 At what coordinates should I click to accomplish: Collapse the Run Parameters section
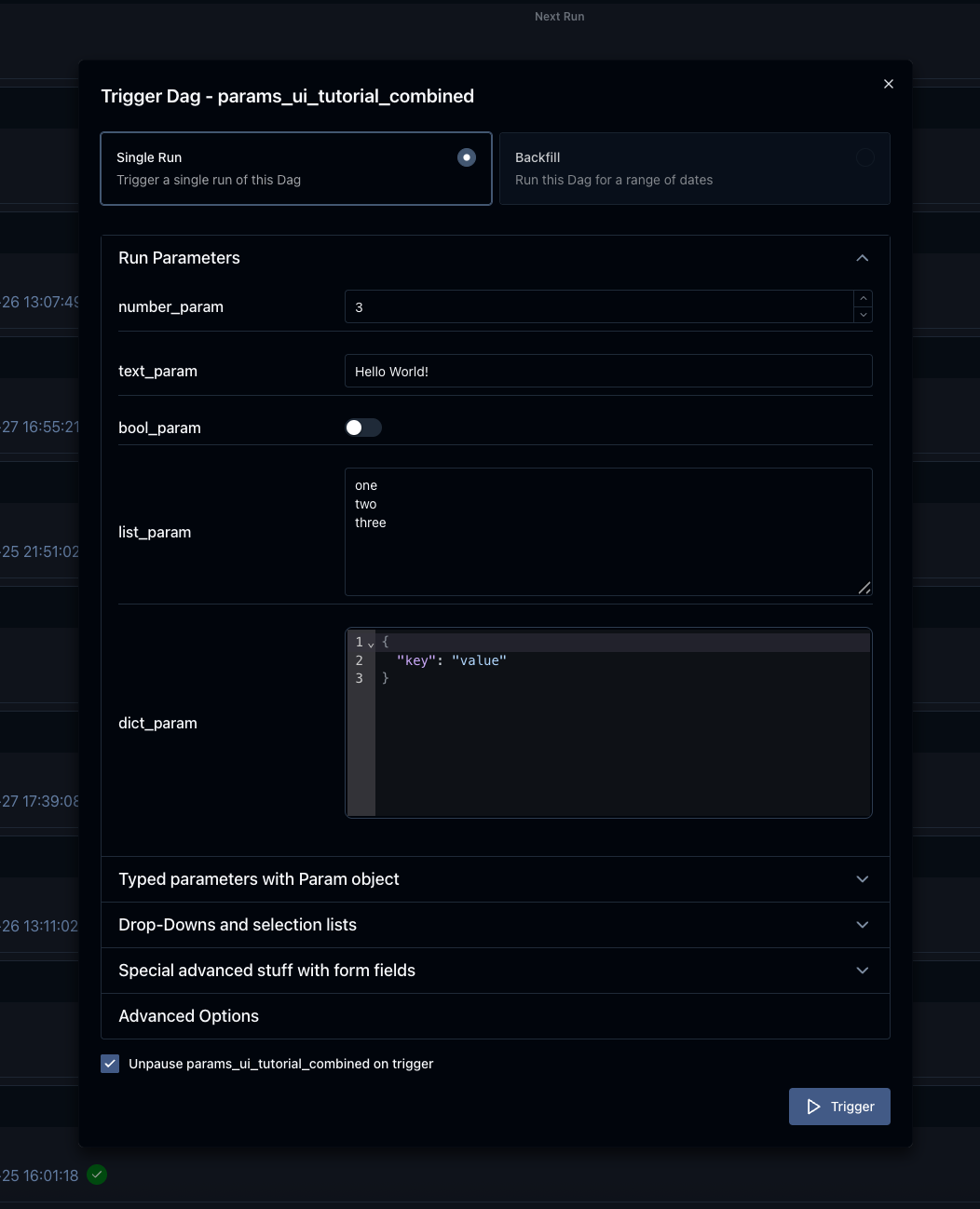click(862, 258)
